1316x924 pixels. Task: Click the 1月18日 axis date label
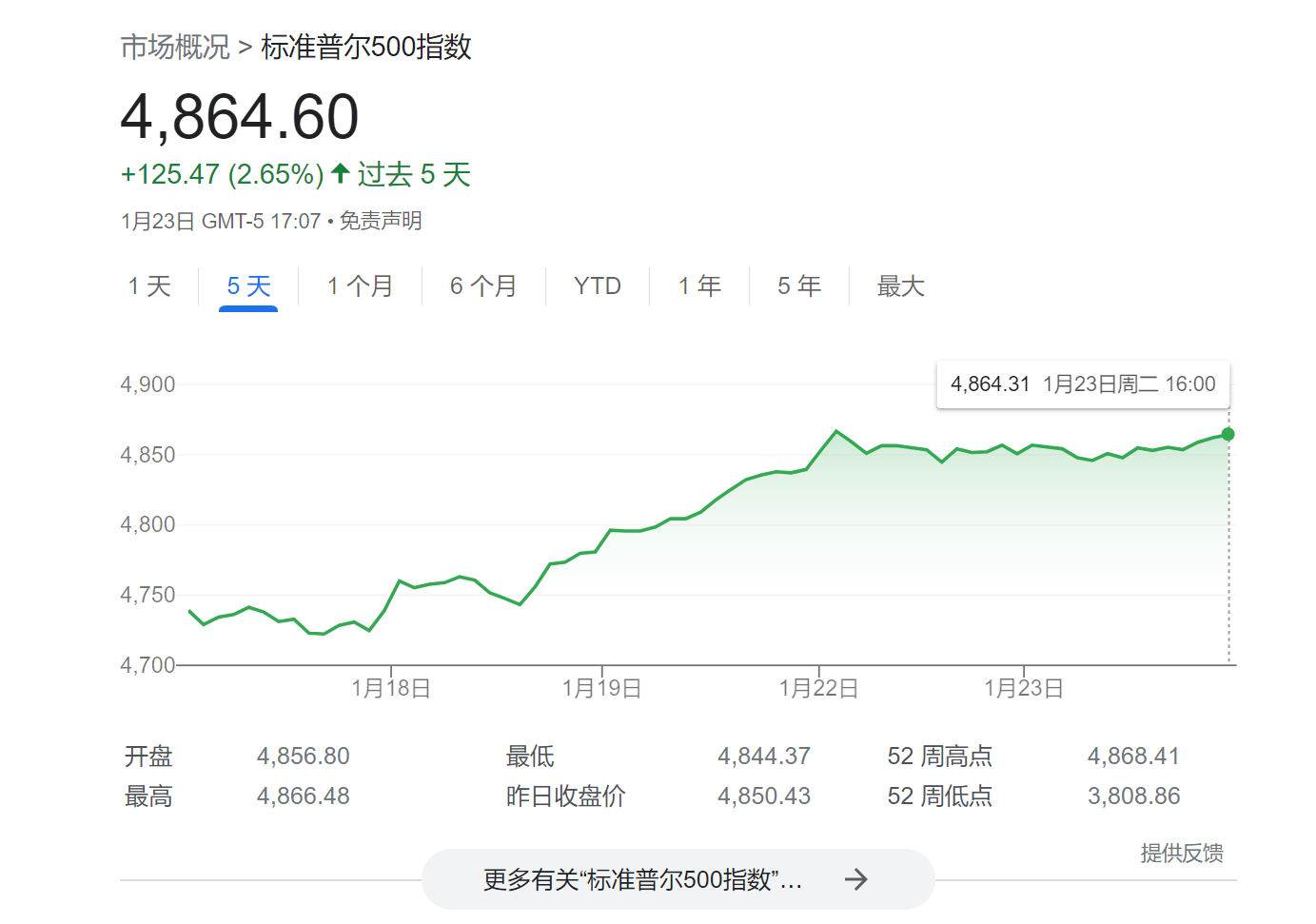[391, 688]
